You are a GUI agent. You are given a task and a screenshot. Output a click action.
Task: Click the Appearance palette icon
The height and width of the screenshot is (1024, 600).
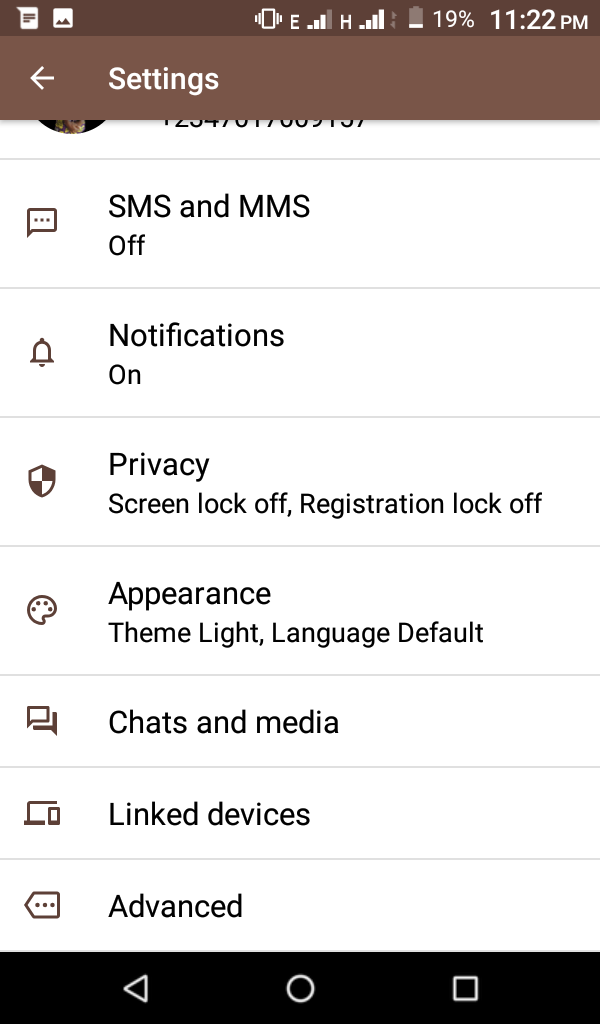coord(43,610)
